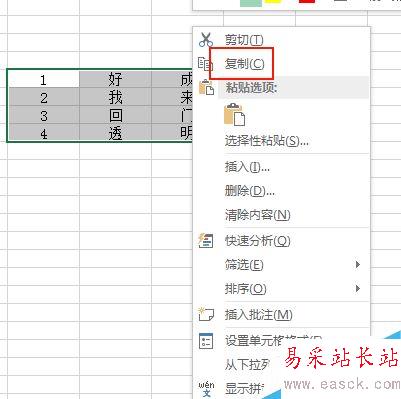Click the scissors Cut icon
The image size is (401, 399).
click(x=206, y=39)
